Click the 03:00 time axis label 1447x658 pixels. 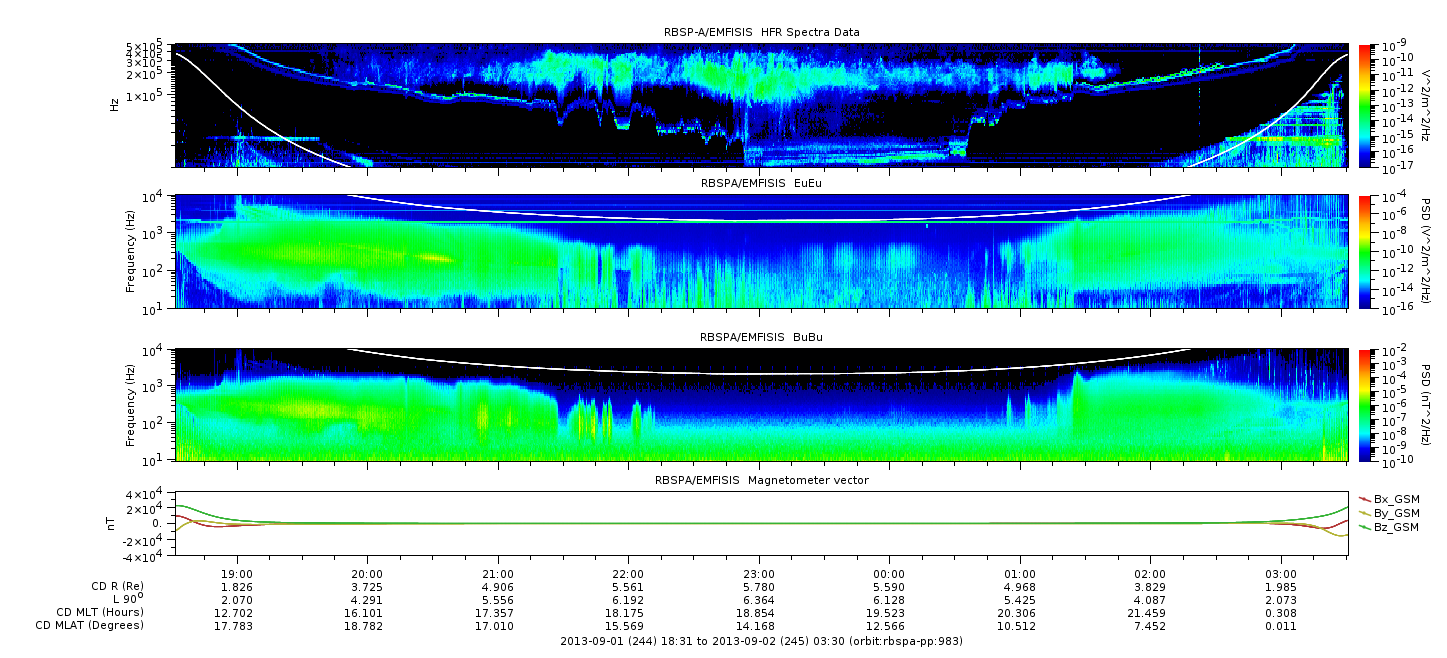[x=1281, y=573]
